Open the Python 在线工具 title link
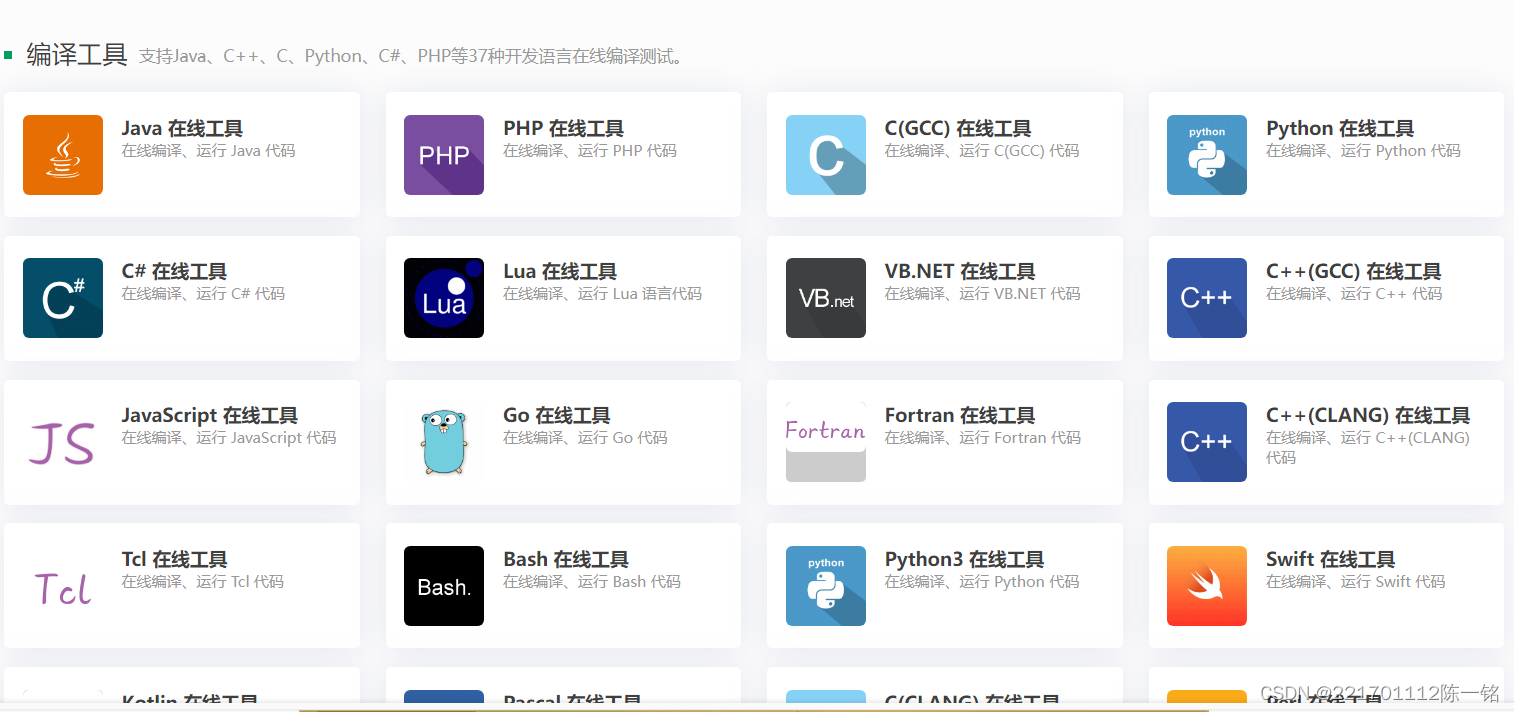Image resolution: width=1514 pixels, height=712 pixels. pos(1340,128)
